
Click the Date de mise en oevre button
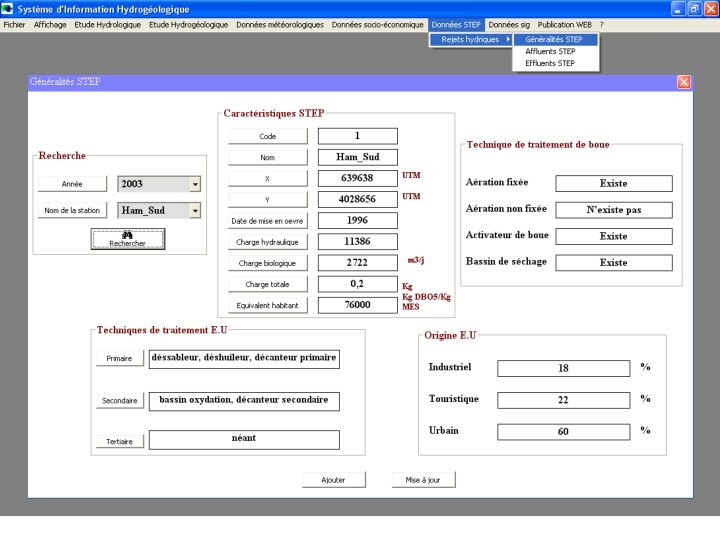[x=268, y=221]
